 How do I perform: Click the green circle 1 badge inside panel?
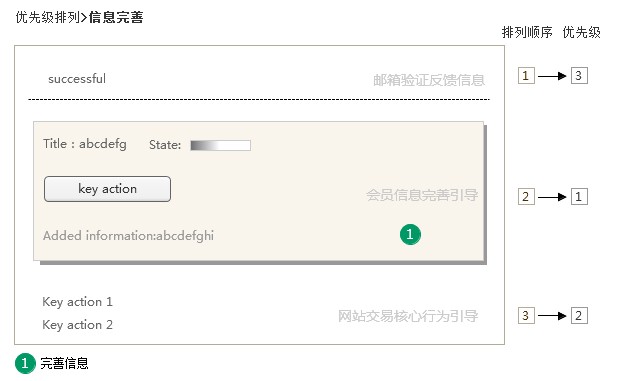(x=410, y=234)
